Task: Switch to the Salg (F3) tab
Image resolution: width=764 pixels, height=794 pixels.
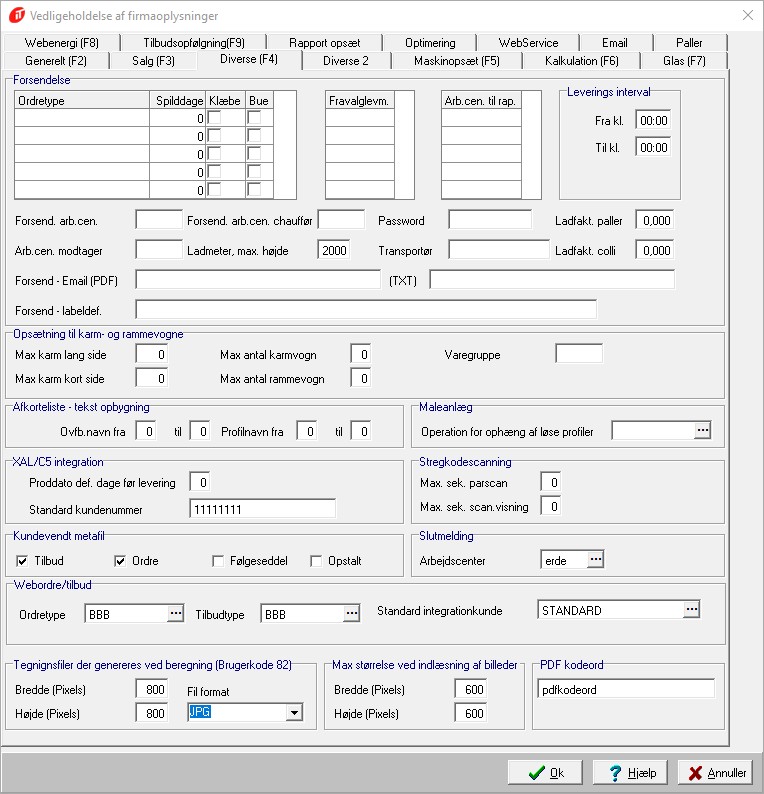Action: tap(153, 61)
